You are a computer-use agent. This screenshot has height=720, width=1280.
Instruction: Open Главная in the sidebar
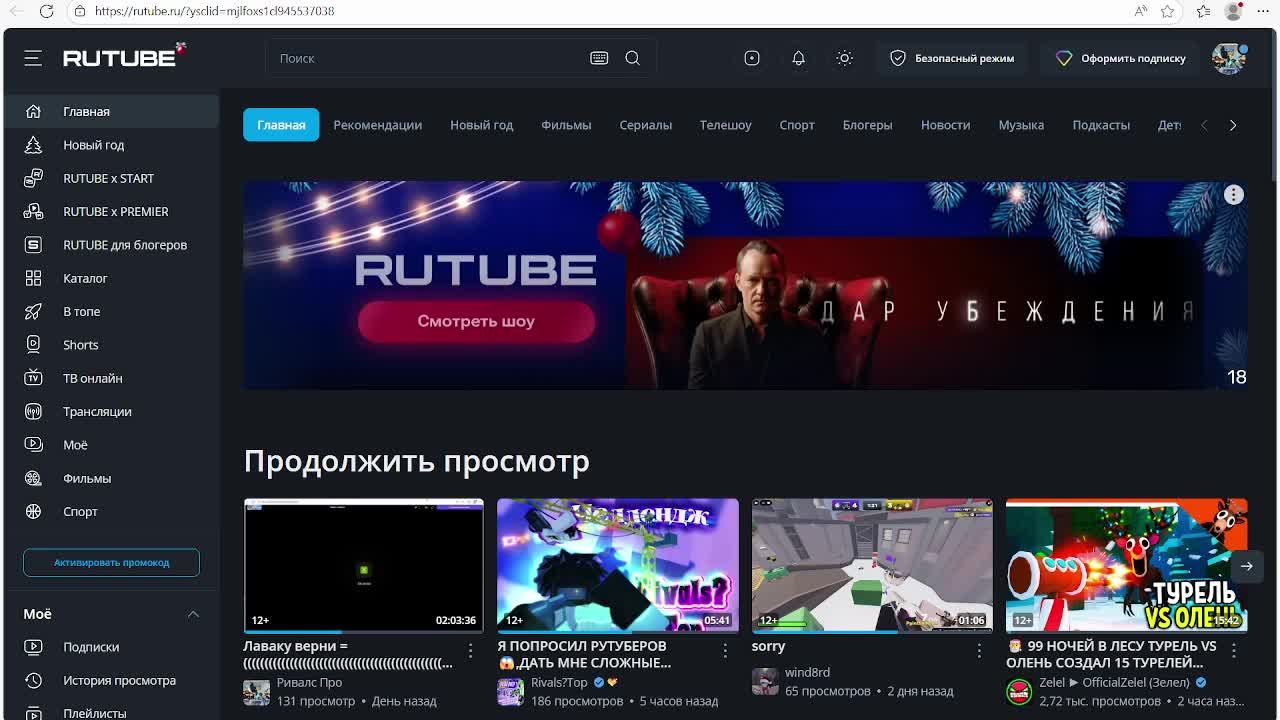pyautogui.click(x=111, y=111)
